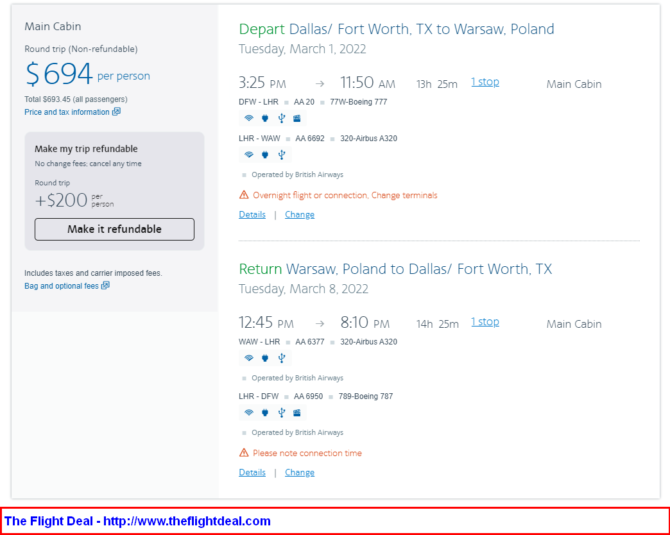670x535 pixels.
Task: Click the arrow between 12:45 PM and 8:10 PM
Action: [x=320, y=324]
